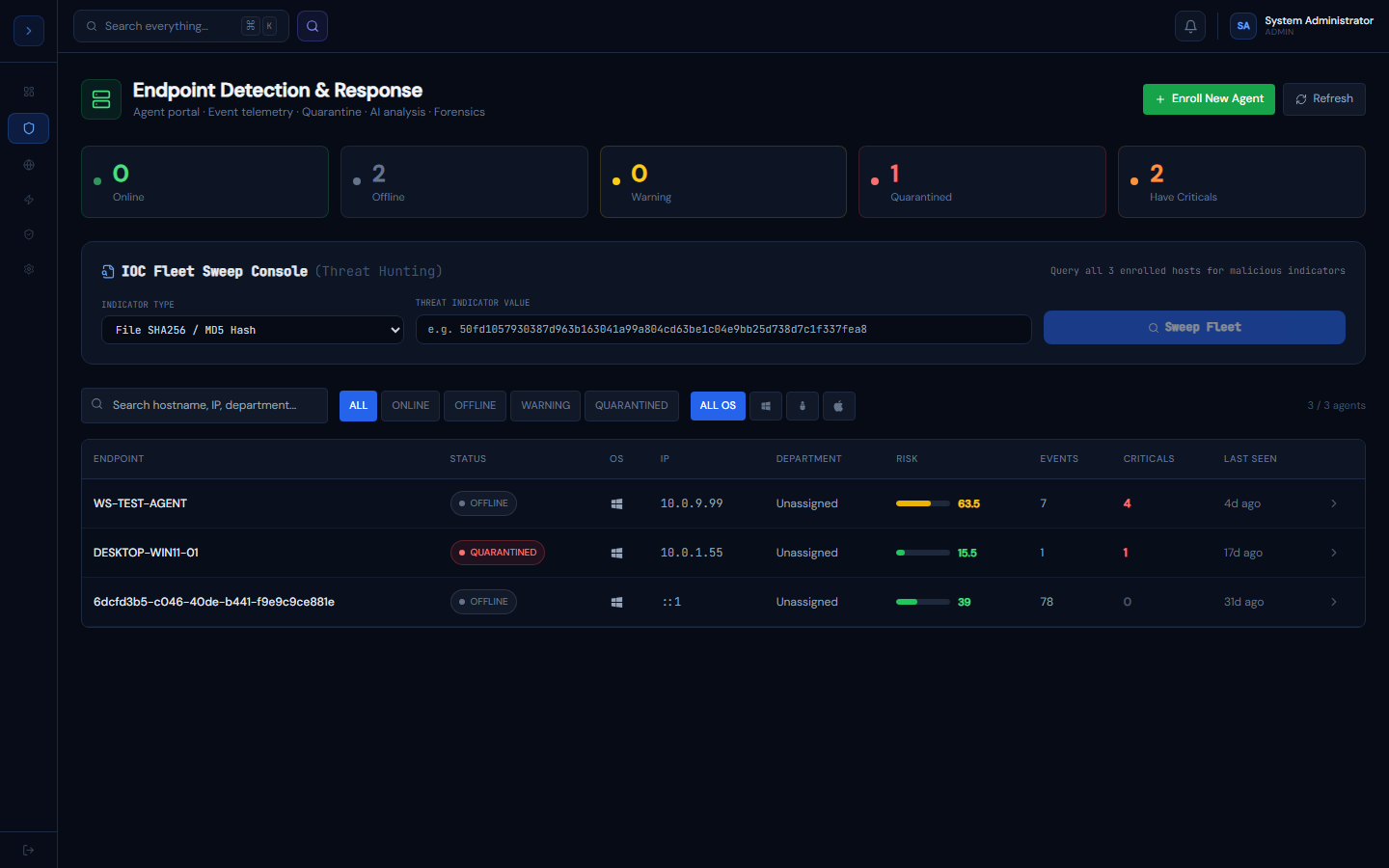Viewport: 1389px width, 868px height.
Task: Click the IP address 10.0.9.99
Action: [x=692, y=503]
